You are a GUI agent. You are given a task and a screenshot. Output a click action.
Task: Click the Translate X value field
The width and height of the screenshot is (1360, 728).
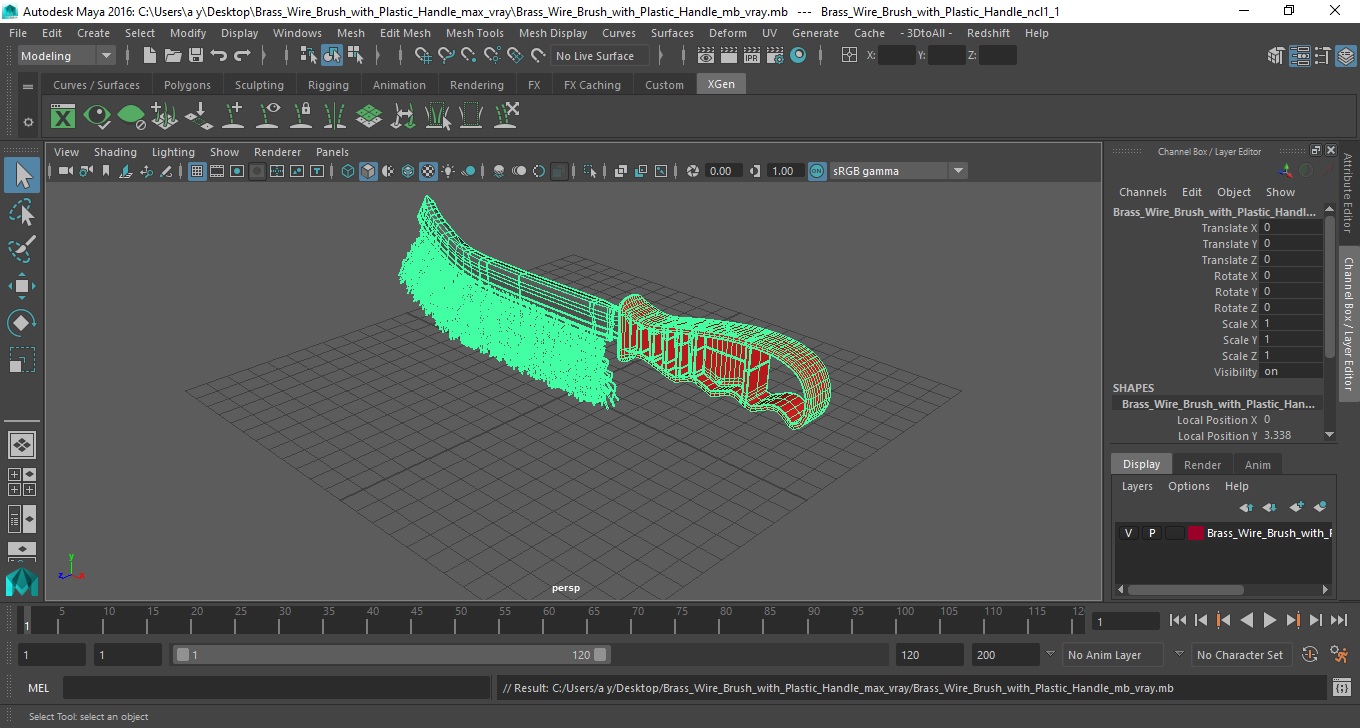click(1291, 228)
